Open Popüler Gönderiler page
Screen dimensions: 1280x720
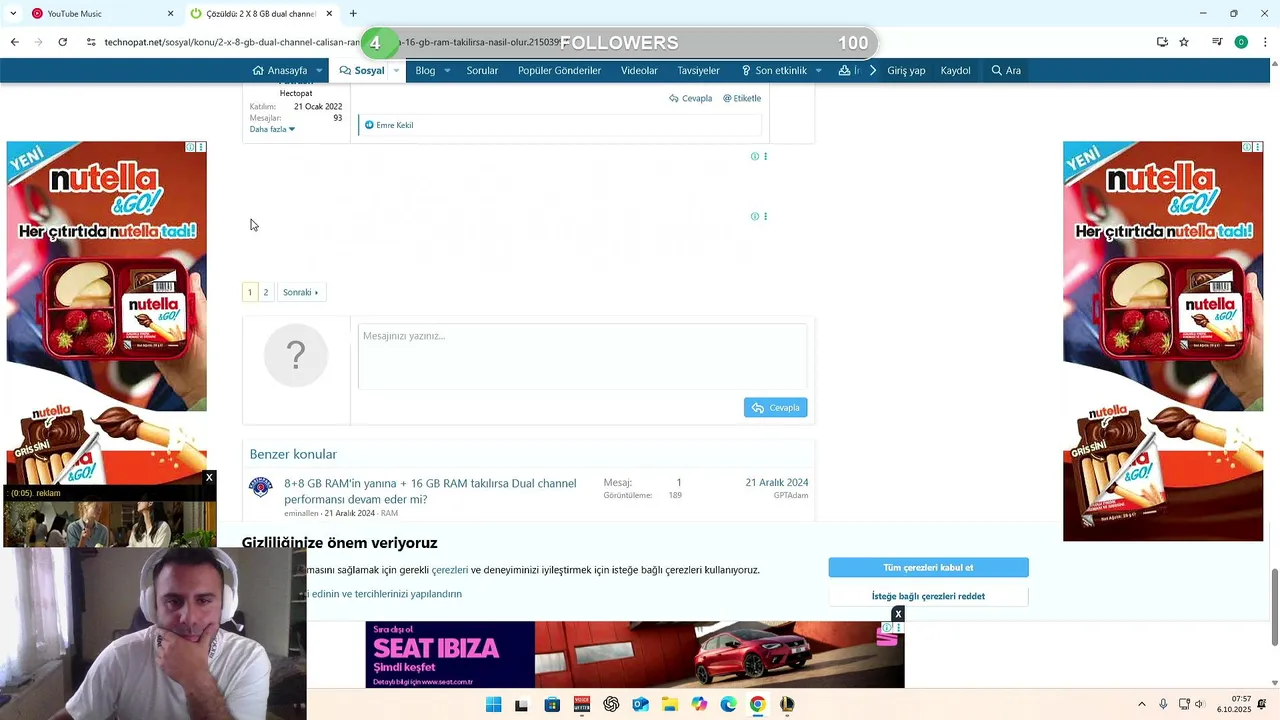click(x=559, y=70)
